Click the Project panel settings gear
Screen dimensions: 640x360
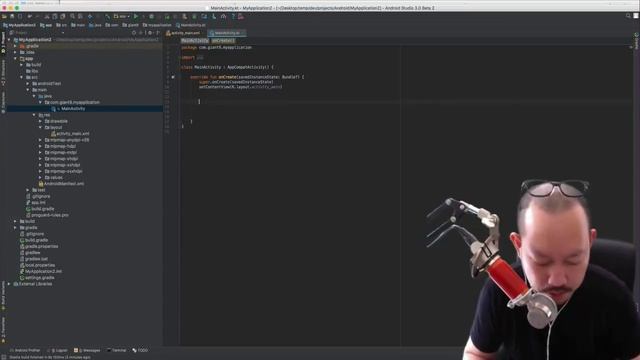pyautogui.click(x=150, y=33)
